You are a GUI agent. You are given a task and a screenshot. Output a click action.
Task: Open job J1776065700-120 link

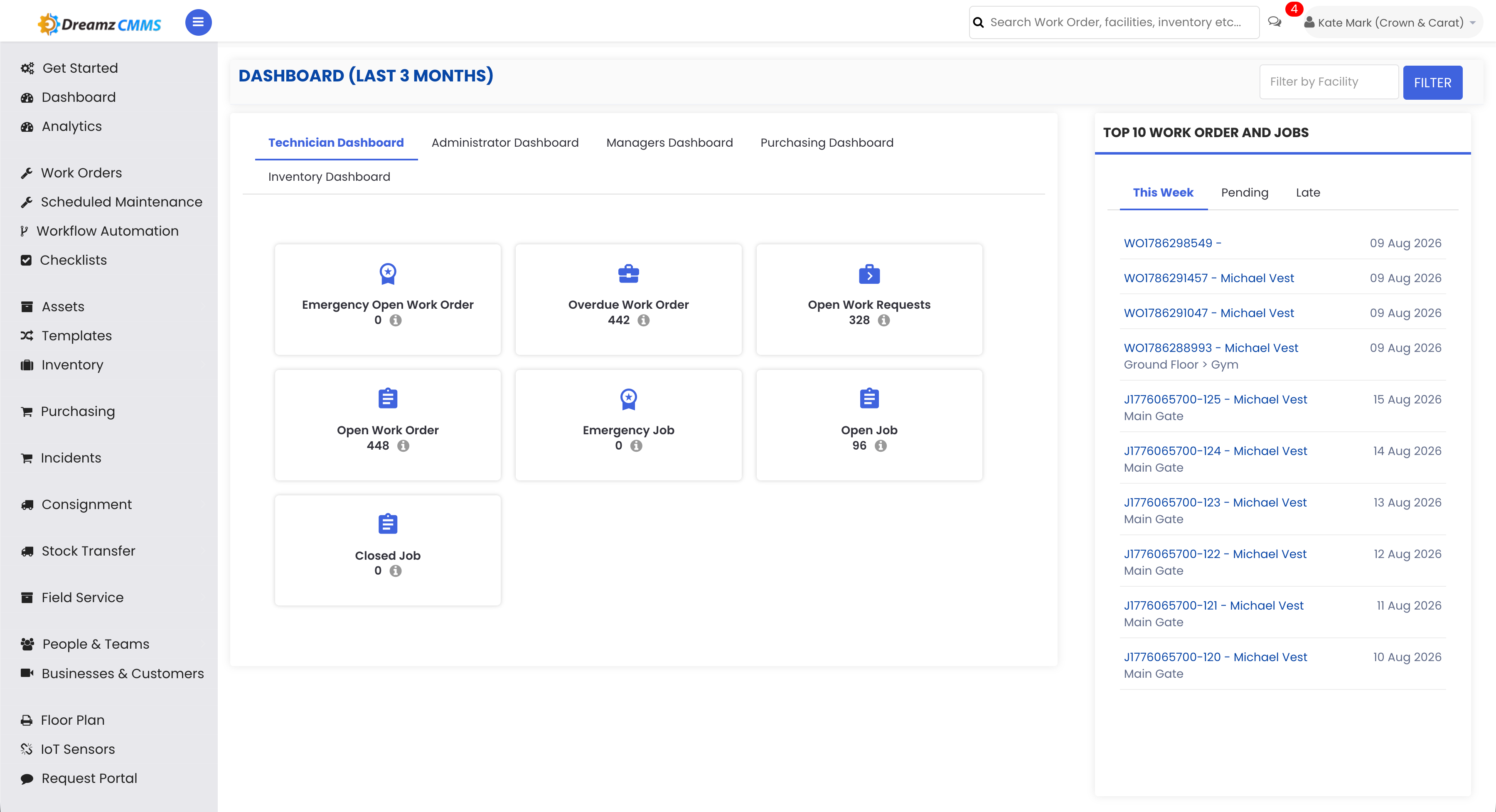point(1215,657)
